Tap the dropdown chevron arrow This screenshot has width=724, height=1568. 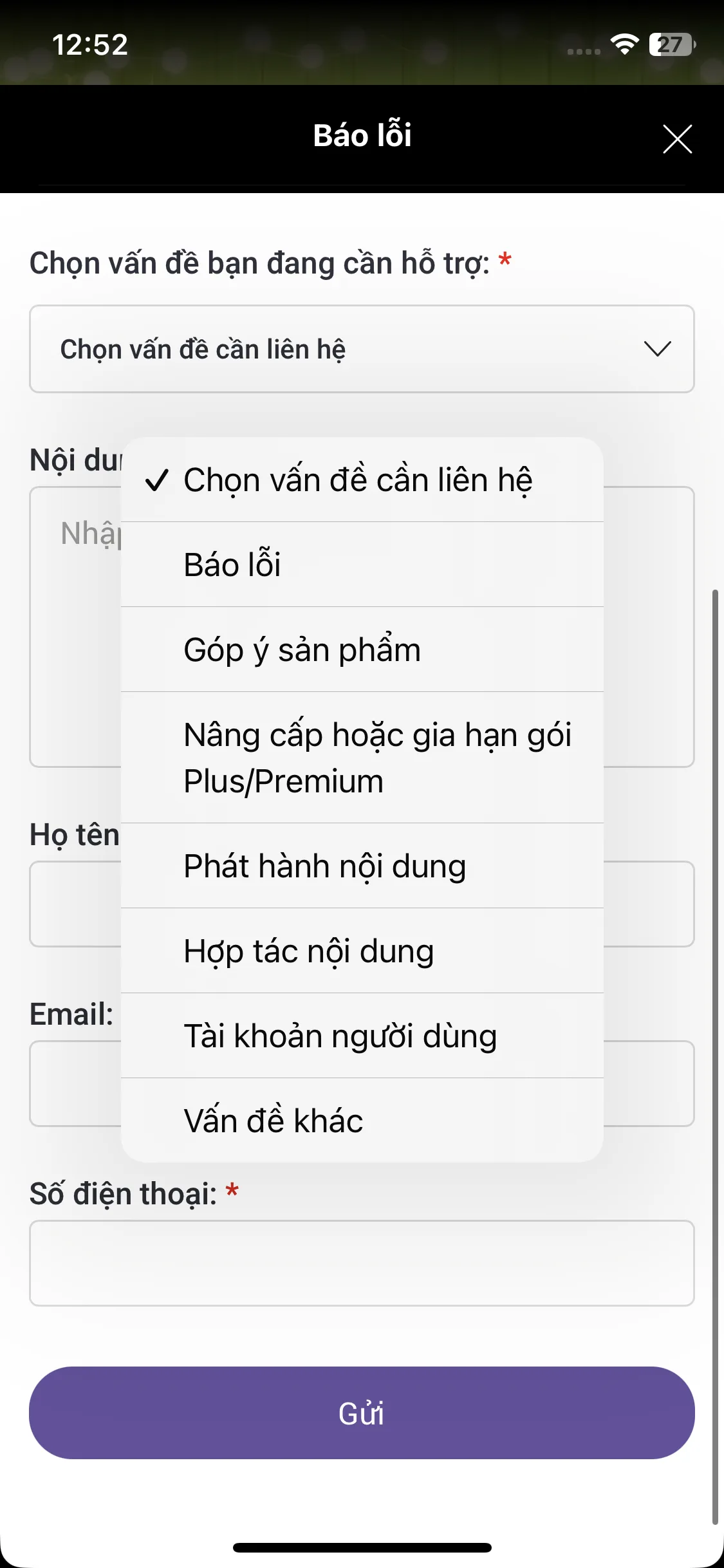point(657,349)
